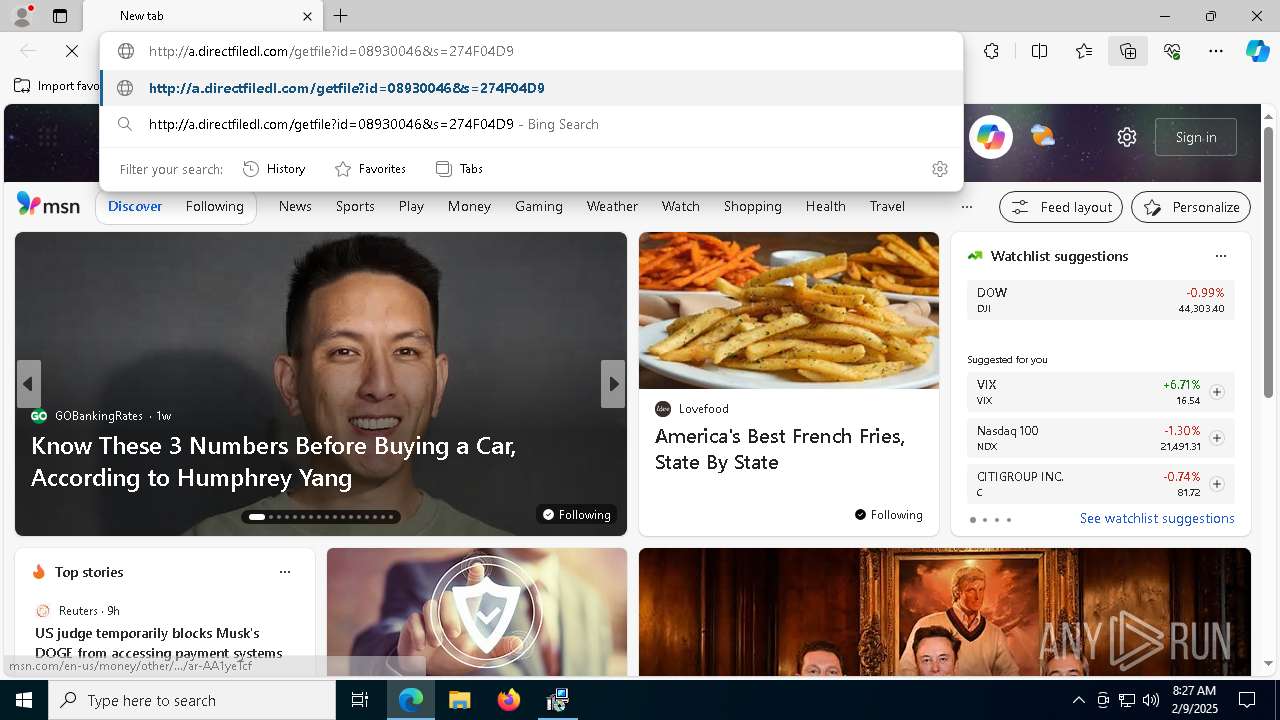Switch to the Following tab
The width and height of the screenshot is (1280, 720).
pyautogui.click(x=214, y=206)
